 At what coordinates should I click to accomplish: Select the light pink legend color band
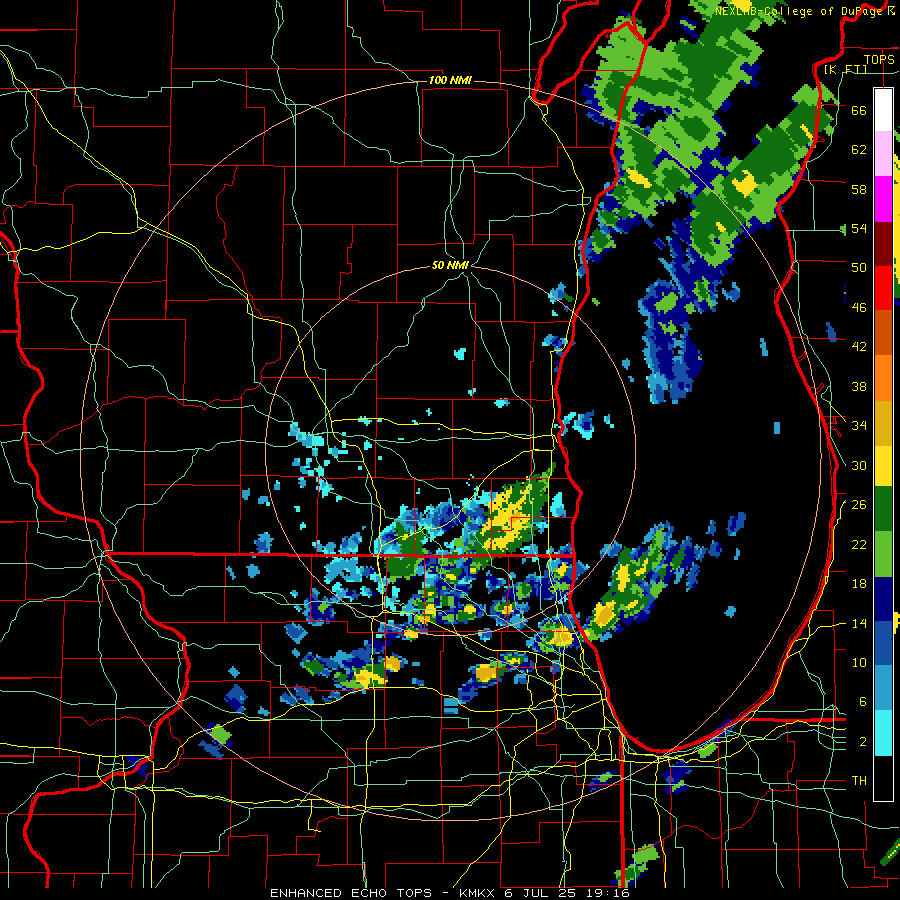883,154
